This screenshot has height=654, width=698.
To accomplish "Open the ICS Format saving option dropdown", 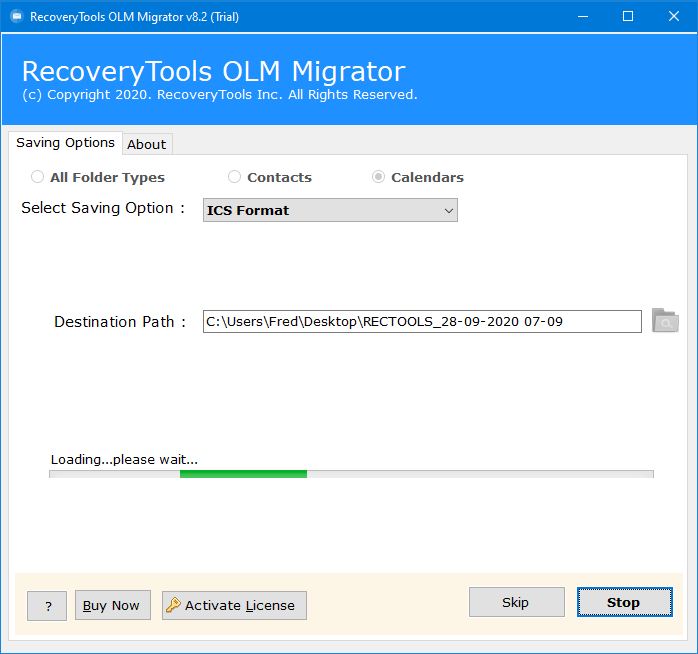I will point(330,210).
